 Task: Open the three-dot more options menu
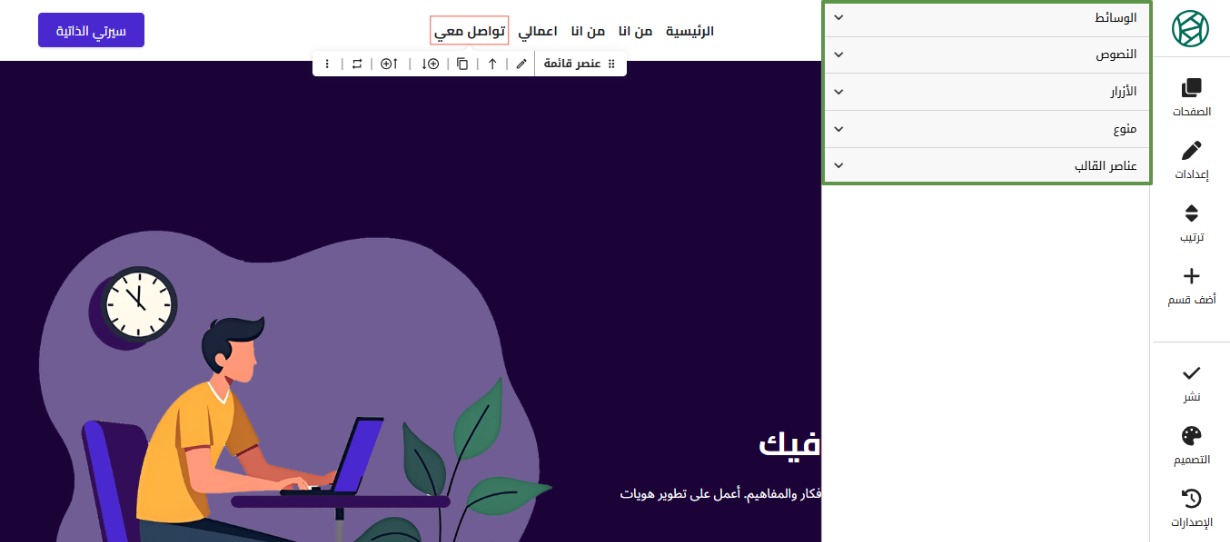tap(327, 64)
